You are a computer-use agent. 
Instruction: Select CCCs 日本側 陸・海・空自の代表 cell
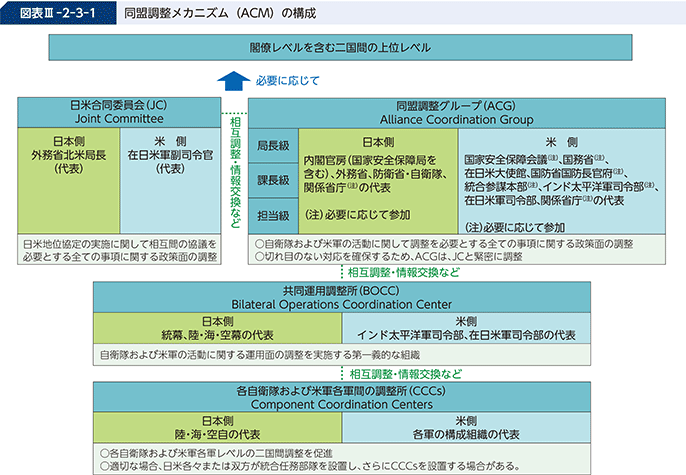[217, 428]
